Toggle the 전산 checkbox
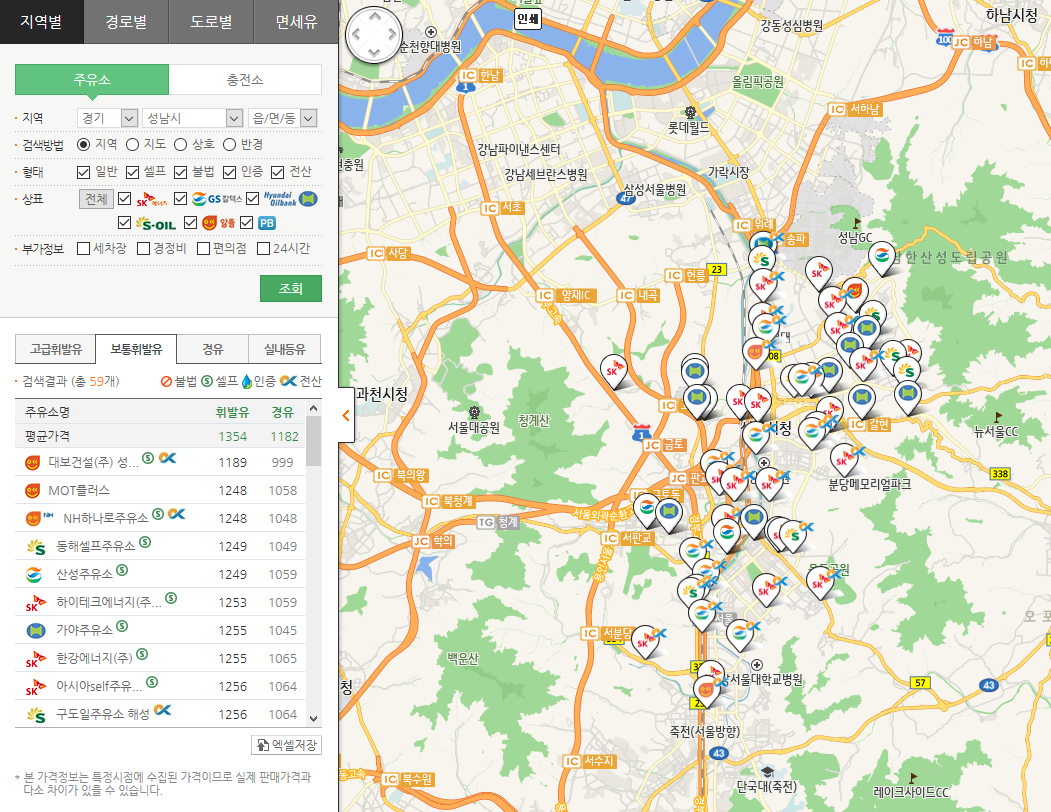Screen dimensions: 1051x812 277,172
